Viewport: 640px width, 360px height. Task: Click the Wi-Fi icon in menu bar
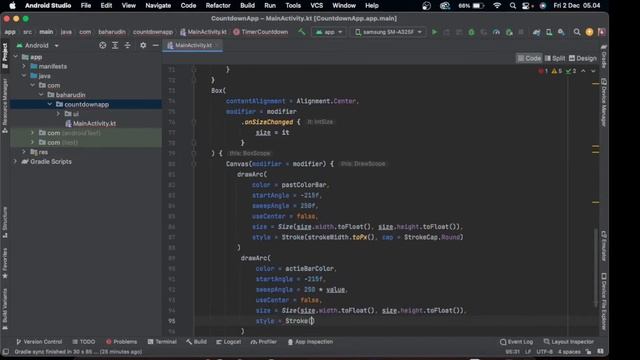(x=497, y=6)
